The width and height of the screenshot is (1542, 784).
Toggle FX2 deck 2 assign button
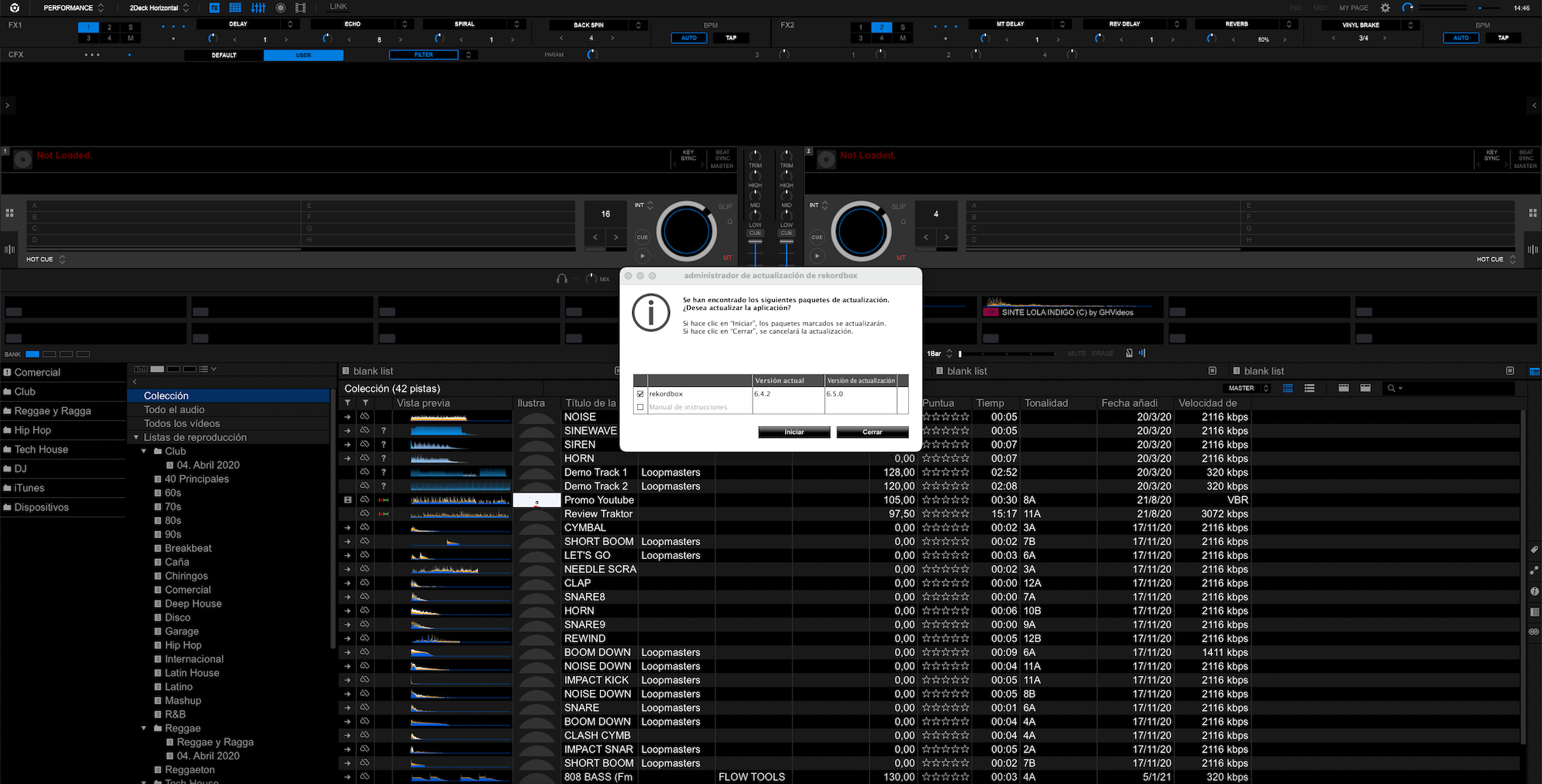click(882, 27)
